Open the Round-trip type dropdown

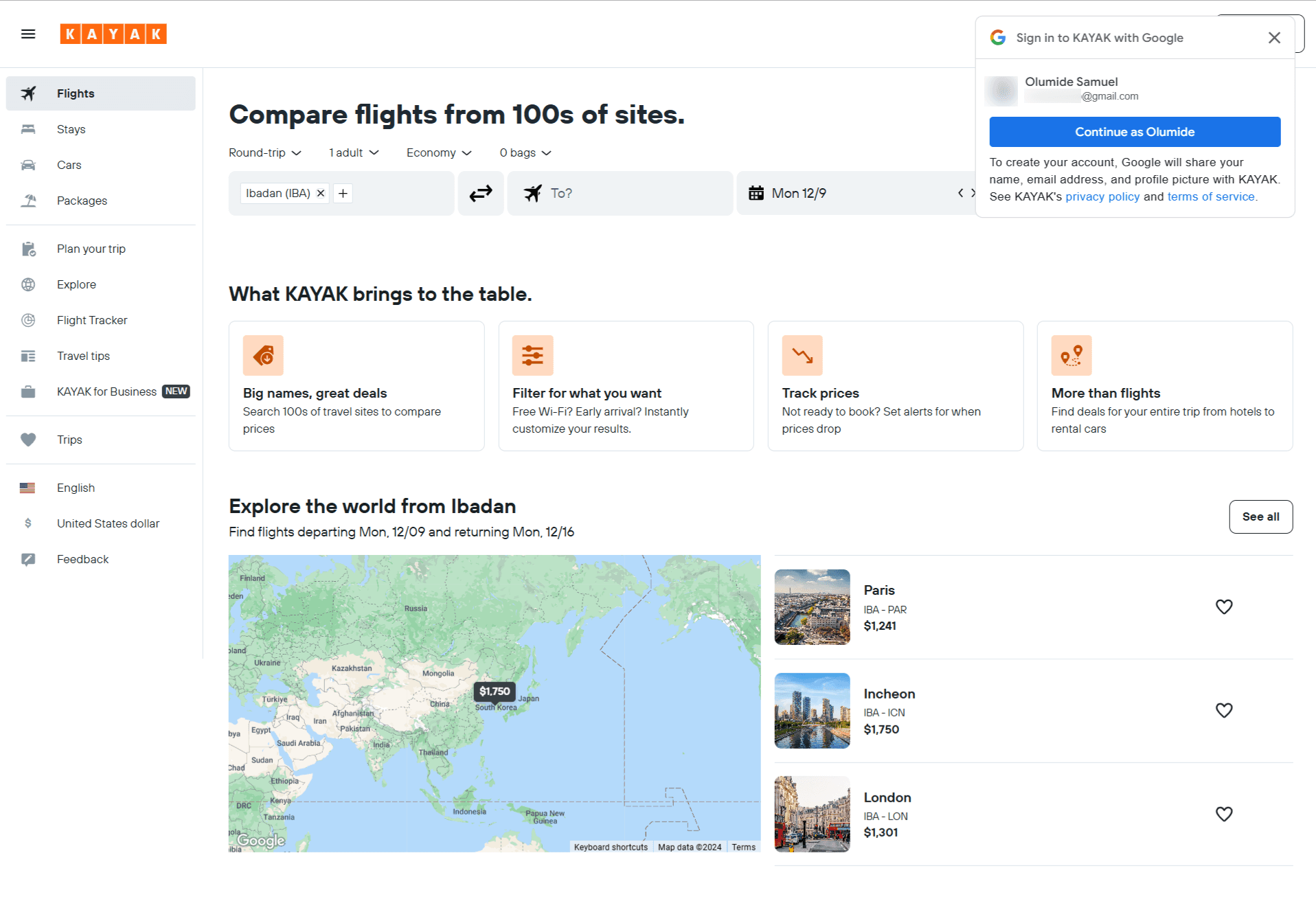265,152
